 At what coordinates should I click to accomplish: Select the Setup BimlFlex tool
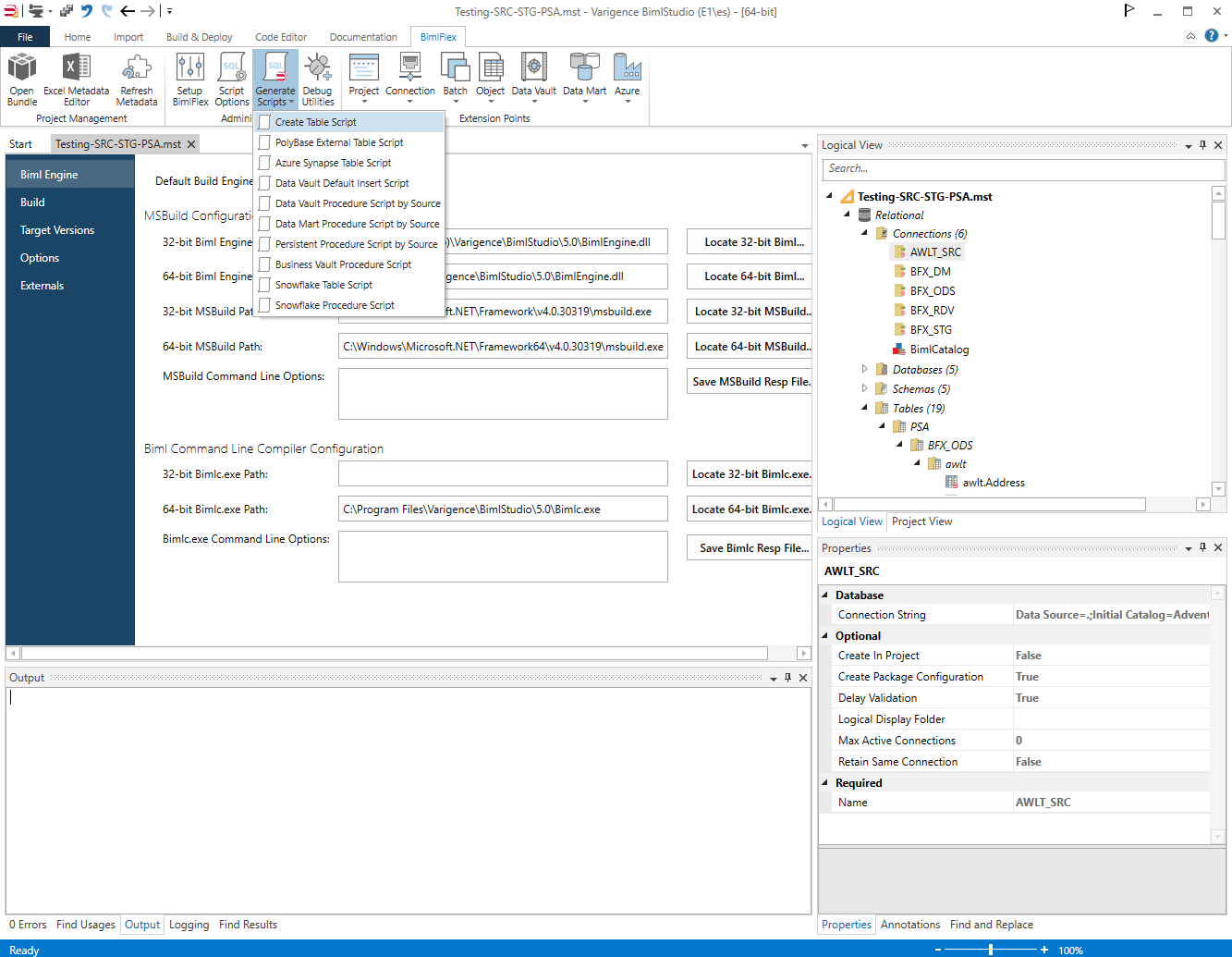point(189,79)
